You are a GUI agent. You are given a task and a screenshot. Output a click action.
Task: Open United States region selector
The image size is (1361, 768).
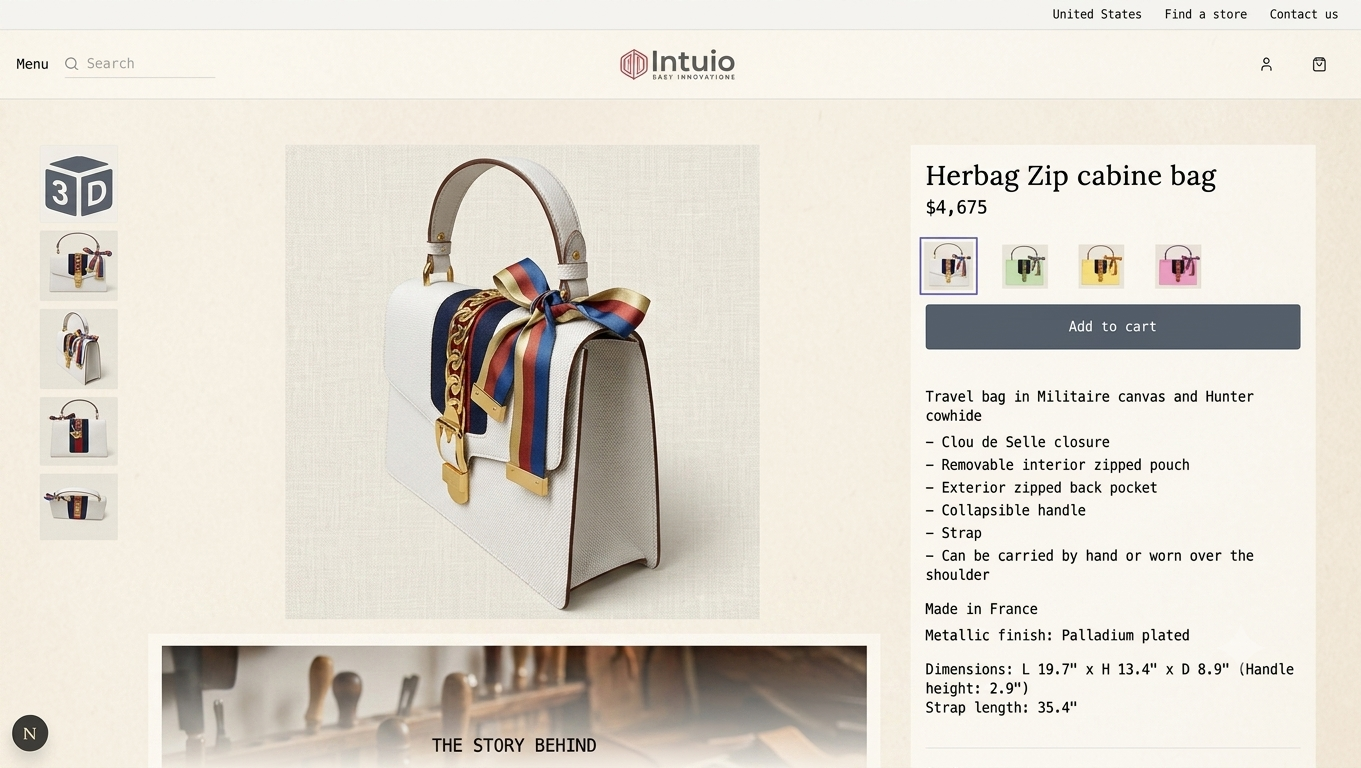point(1097,14)
